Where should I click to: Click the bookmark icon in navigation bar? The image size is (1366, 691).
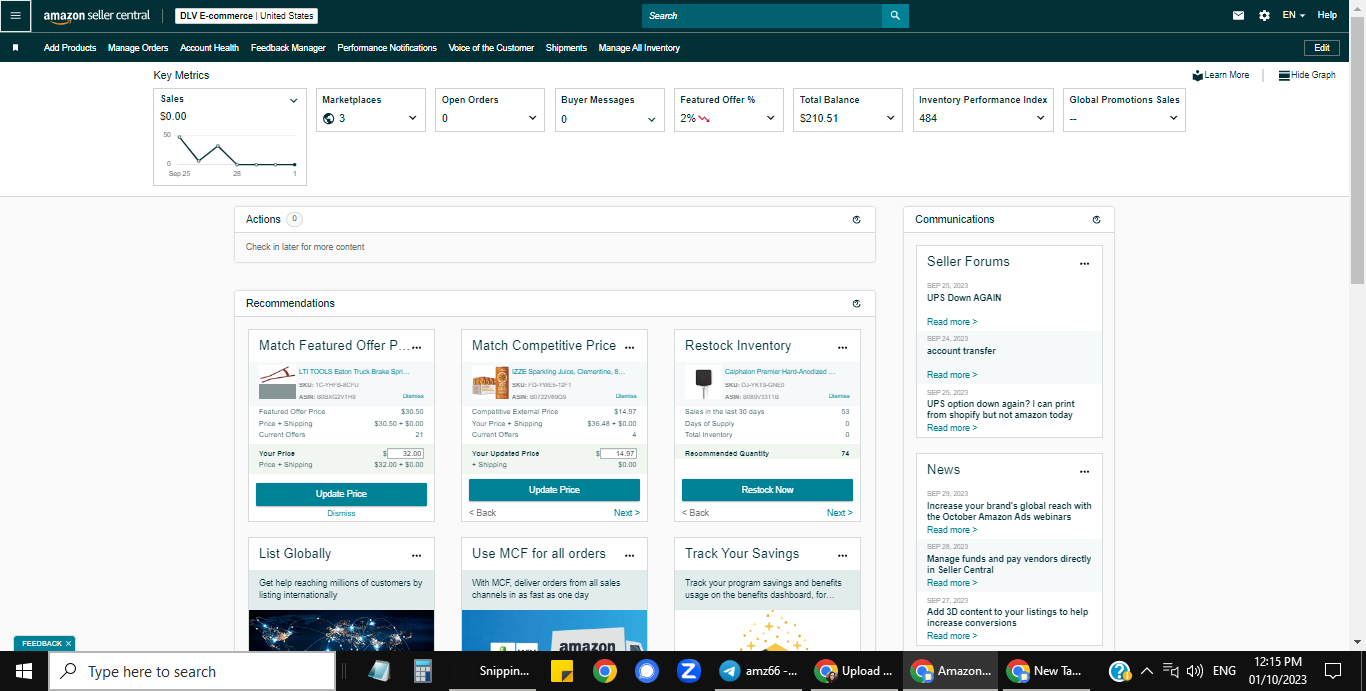[15, 48]
